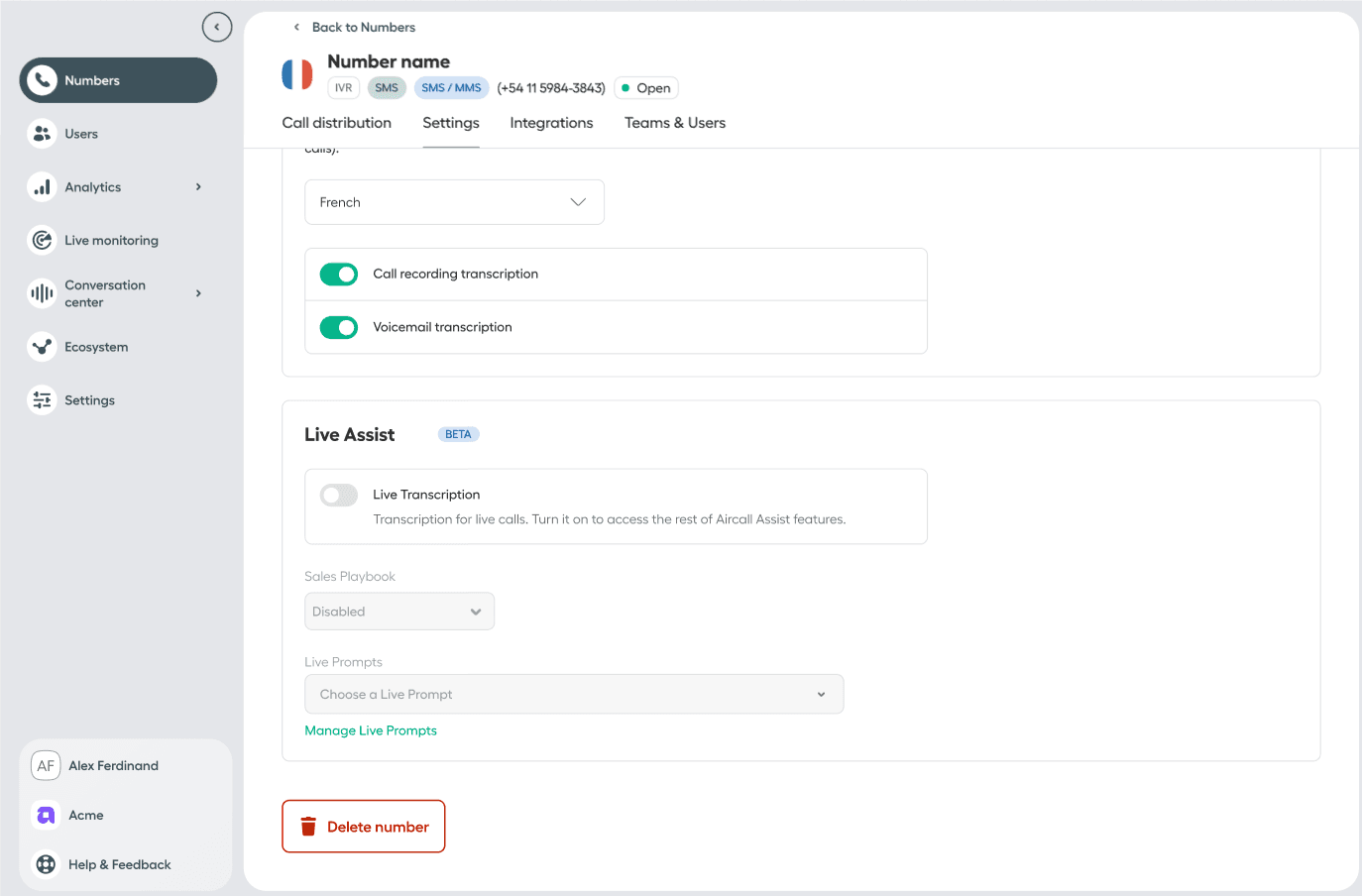Click the Conversation center waveform icon

42,293
